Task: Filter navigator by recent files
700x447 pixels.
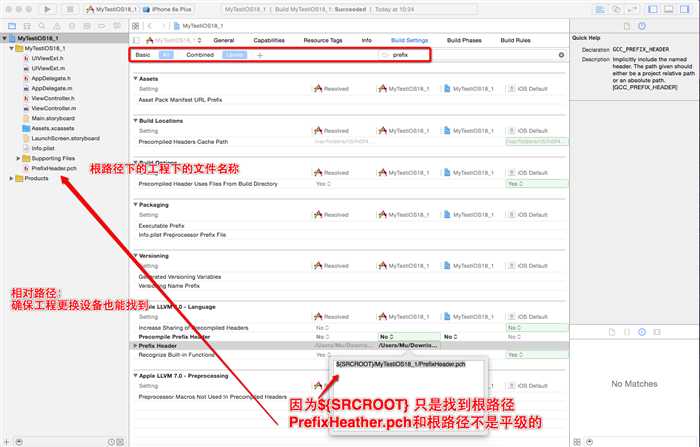Action: point(111,442)
